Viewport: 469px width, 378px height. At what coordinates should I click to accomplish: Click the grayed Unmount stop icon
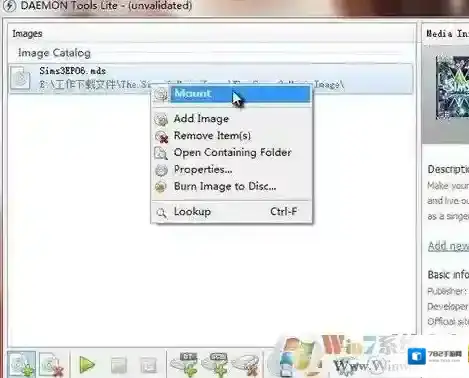pos(119,365)
